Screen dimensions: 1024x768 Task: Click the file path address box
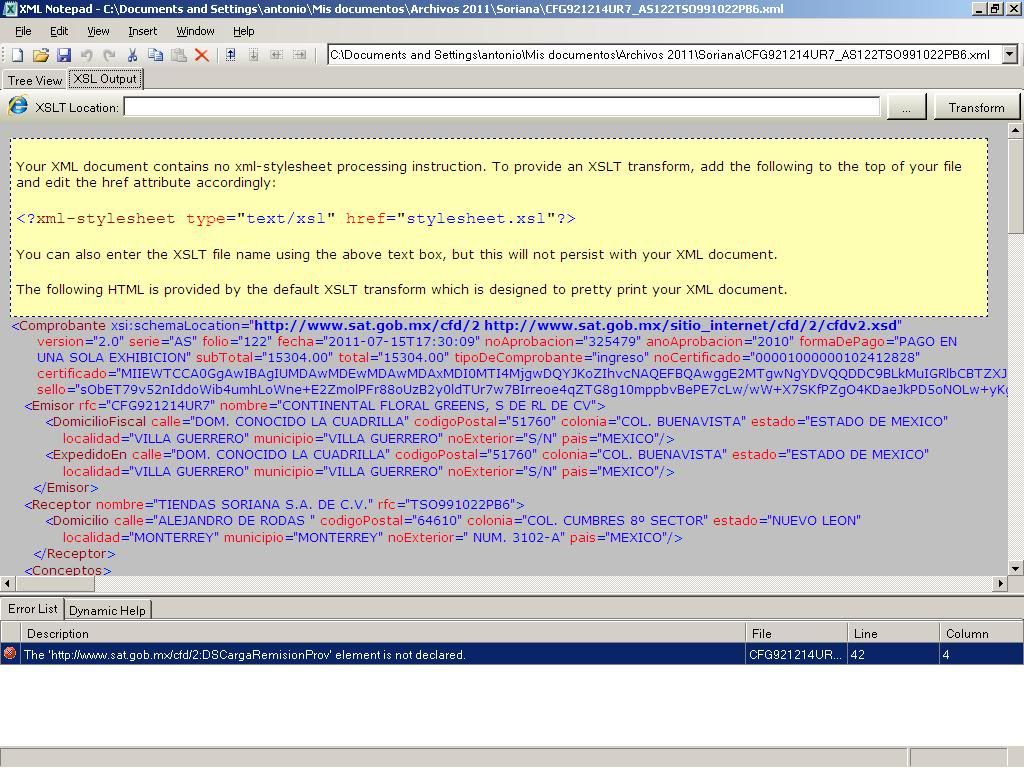click(x=665, y=54)
